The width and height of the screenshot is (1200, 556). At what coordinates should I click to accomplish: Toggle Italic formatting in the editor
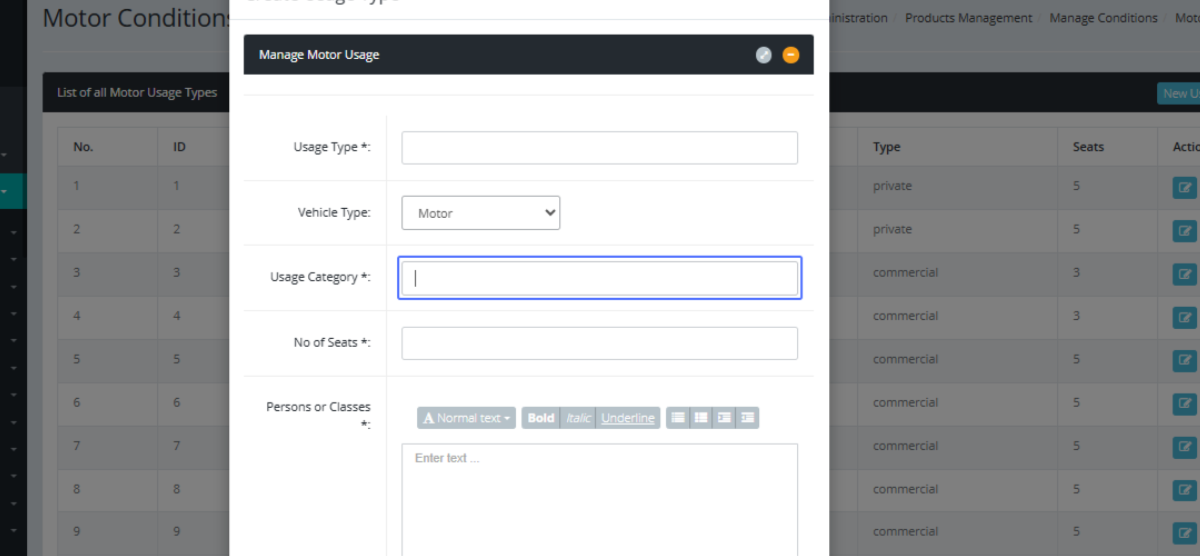click(578, 418)
